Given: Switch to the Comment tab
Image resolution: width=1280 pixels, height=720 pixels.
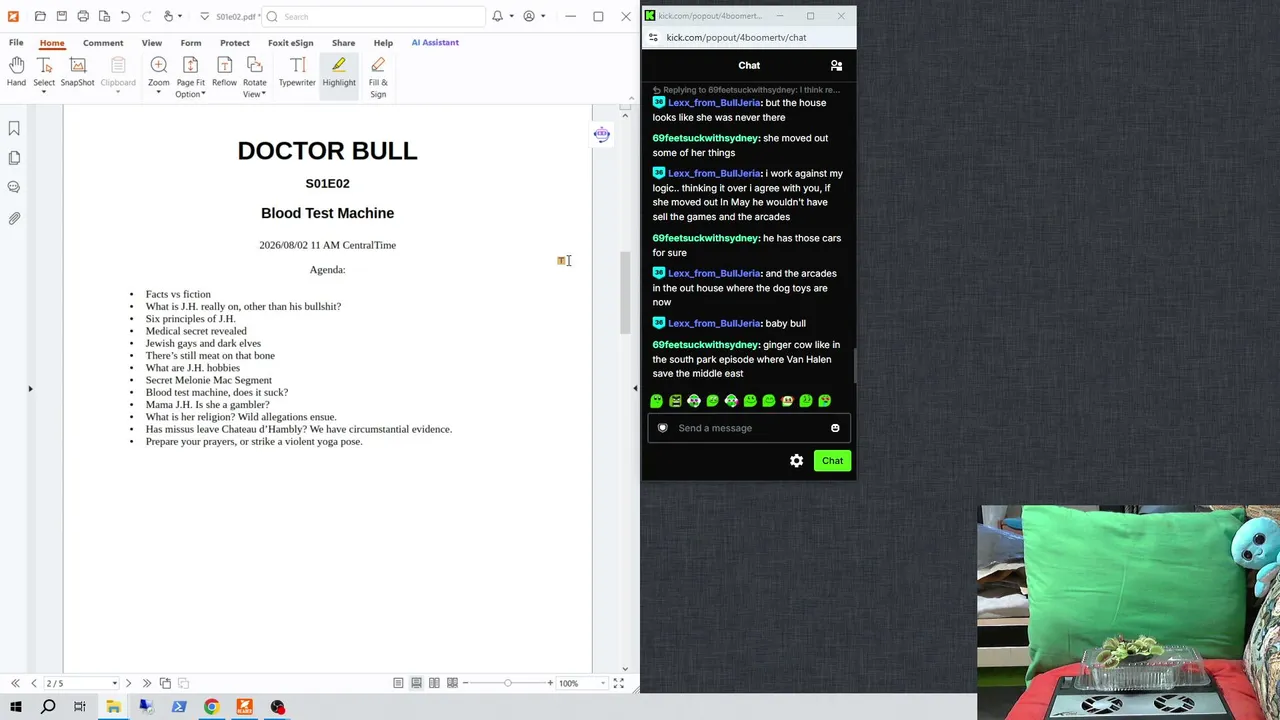Looking at the screenshot, I should click(x=103, y=43).
